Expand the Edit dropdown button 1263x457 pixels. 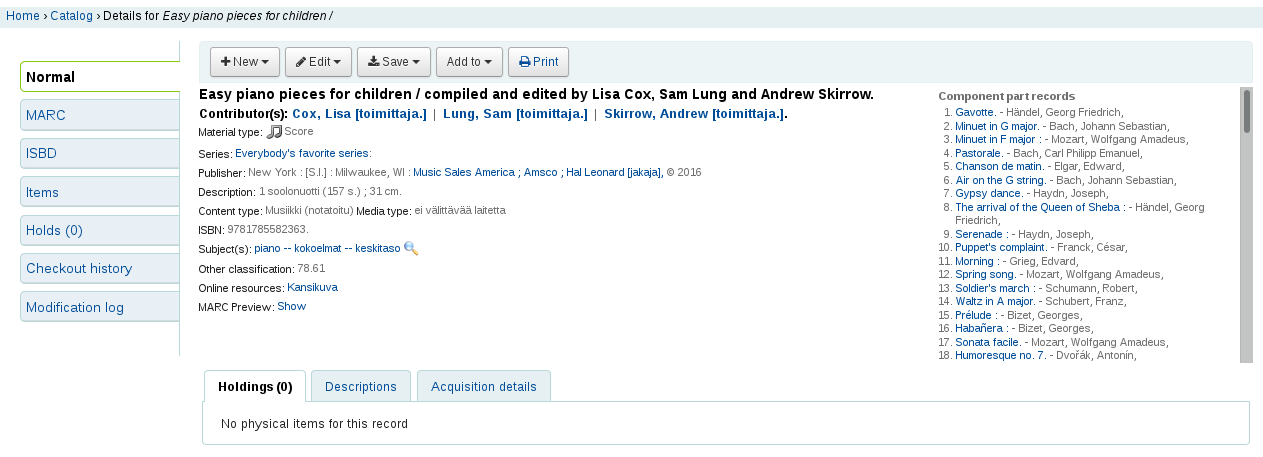tap(318, 62)
